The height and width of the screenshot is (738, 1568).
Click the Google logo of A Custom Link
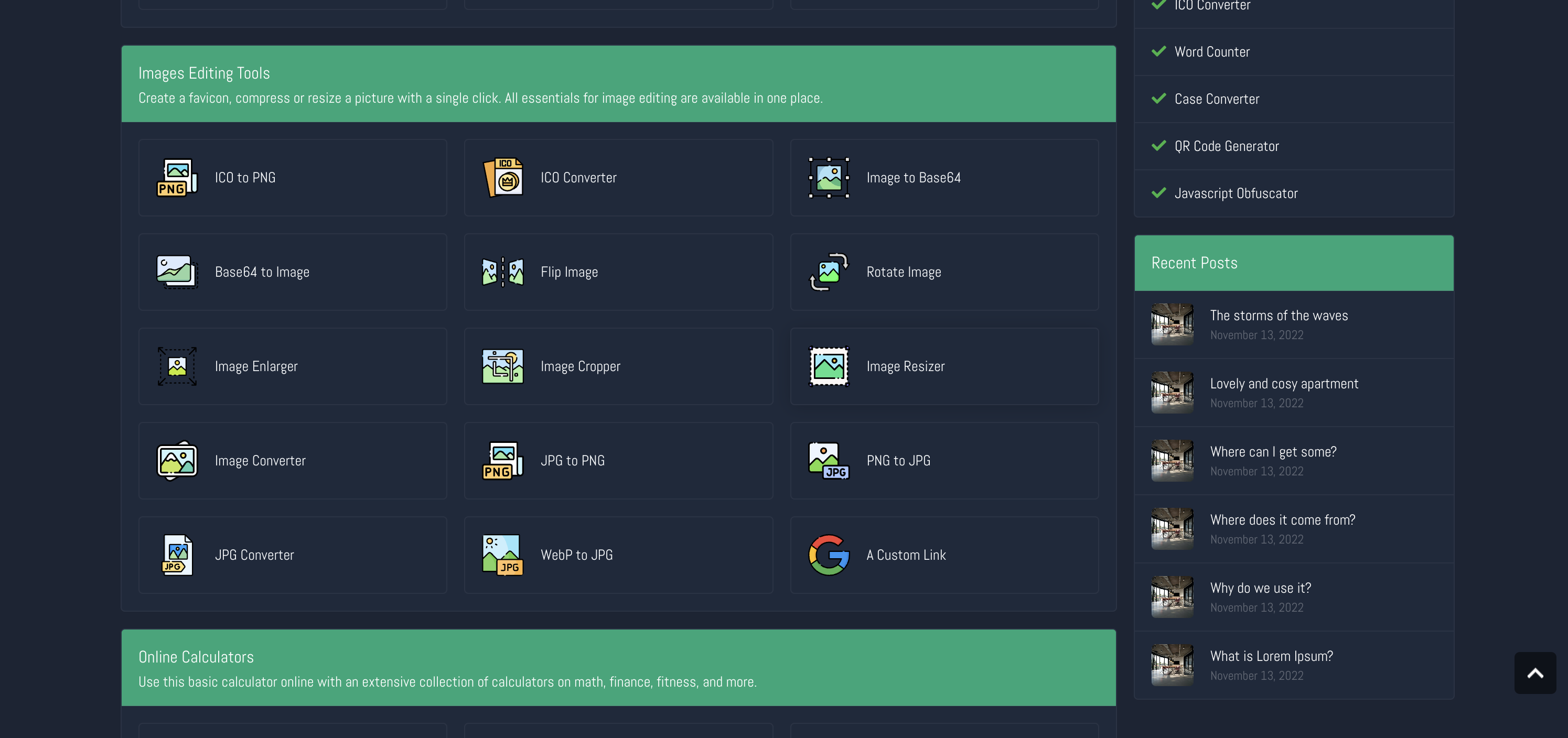point(829,555)
